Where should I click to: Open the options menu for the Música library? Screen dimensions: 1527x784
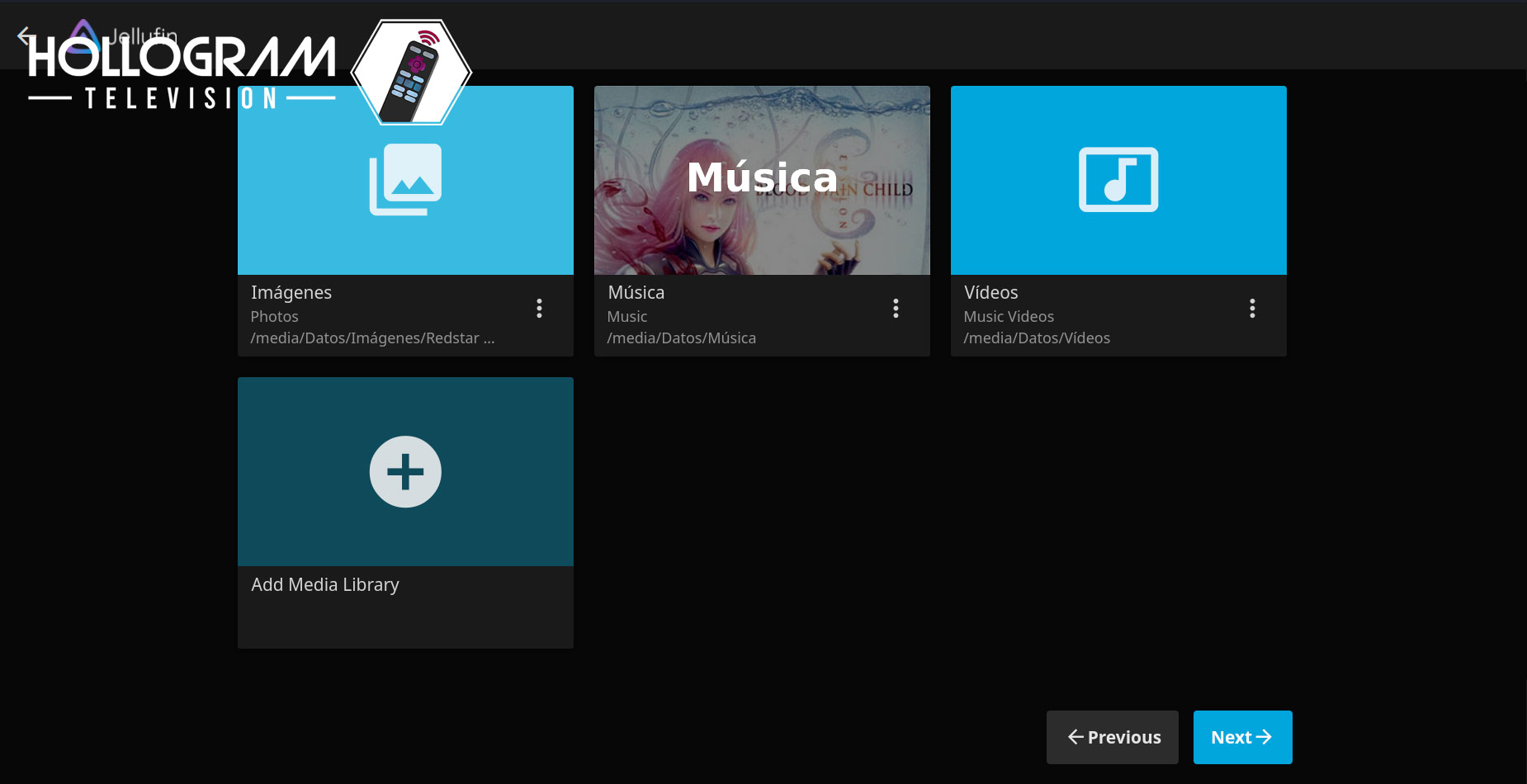896,309
